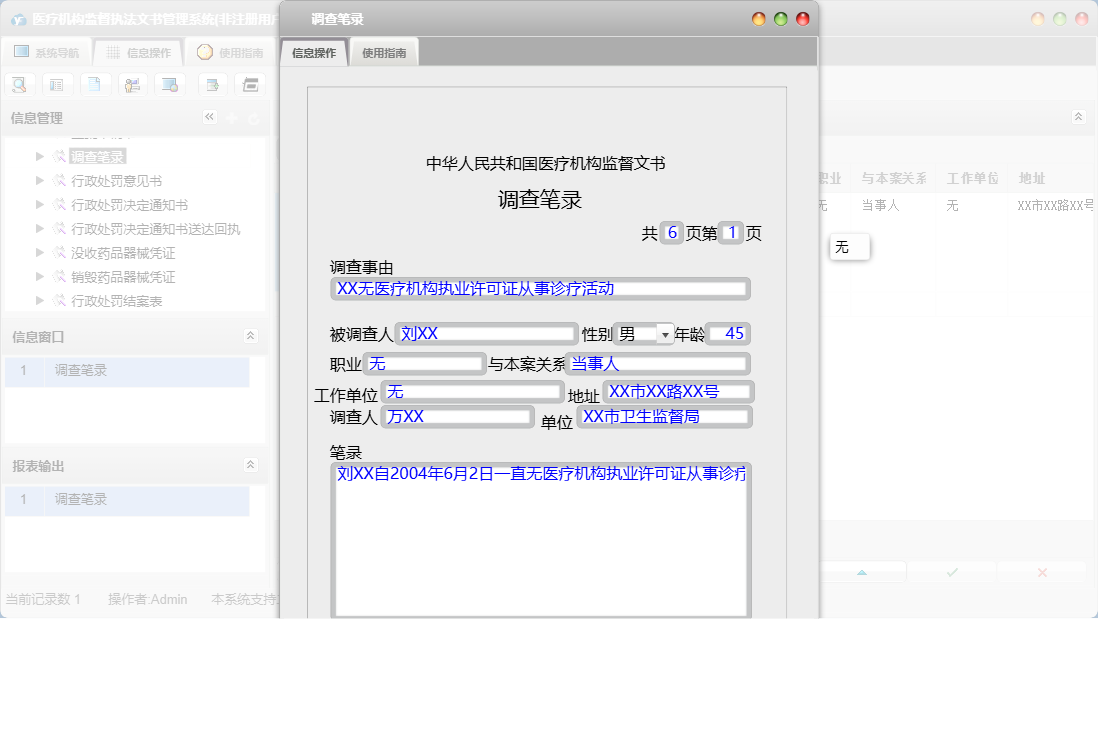Collapse the 信息窗口 panel
1098x735 pixels.
[250, 335]
